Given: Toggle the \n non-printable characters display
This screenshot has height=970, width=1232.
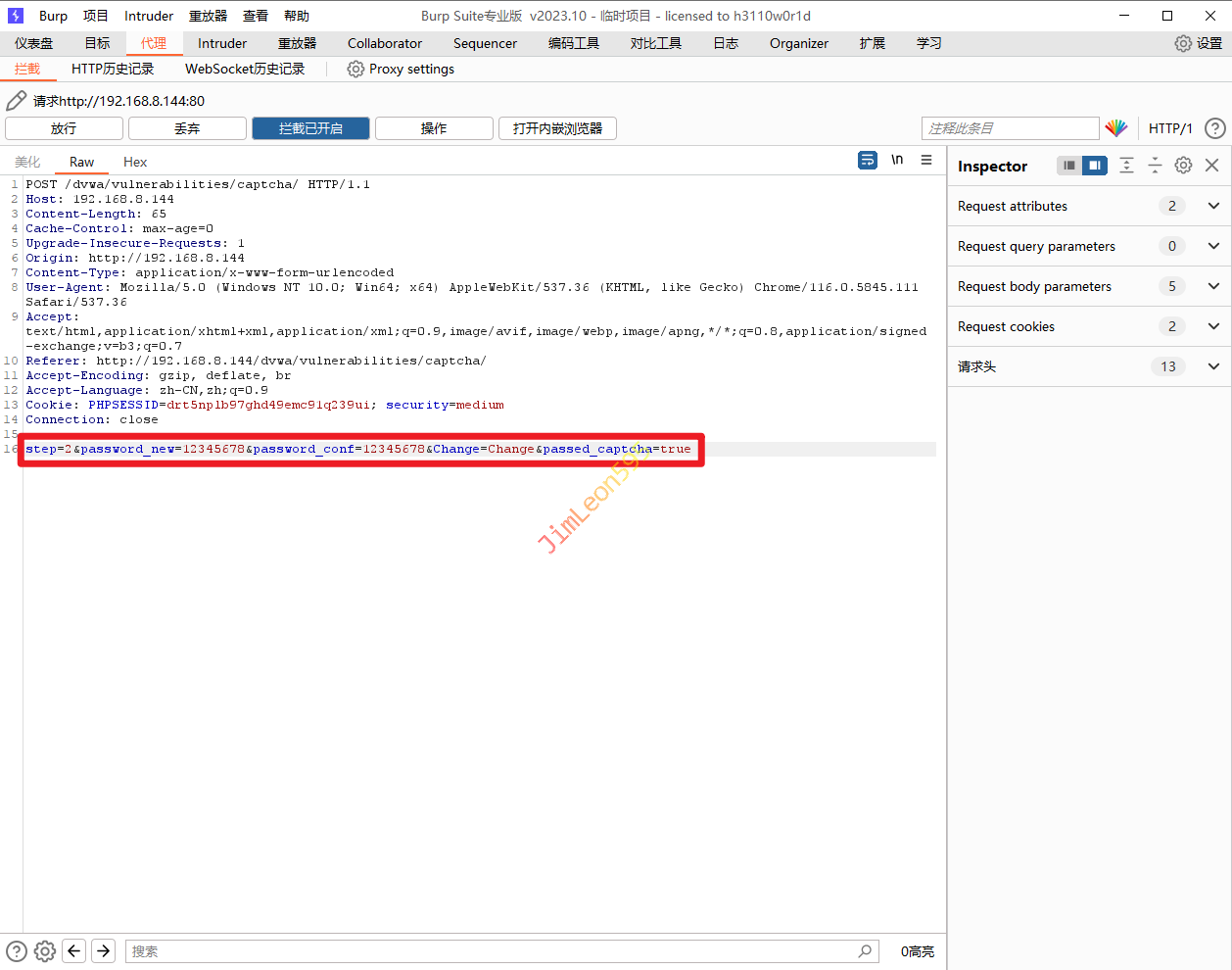Looking at the screenshot, I should point(897,160).
